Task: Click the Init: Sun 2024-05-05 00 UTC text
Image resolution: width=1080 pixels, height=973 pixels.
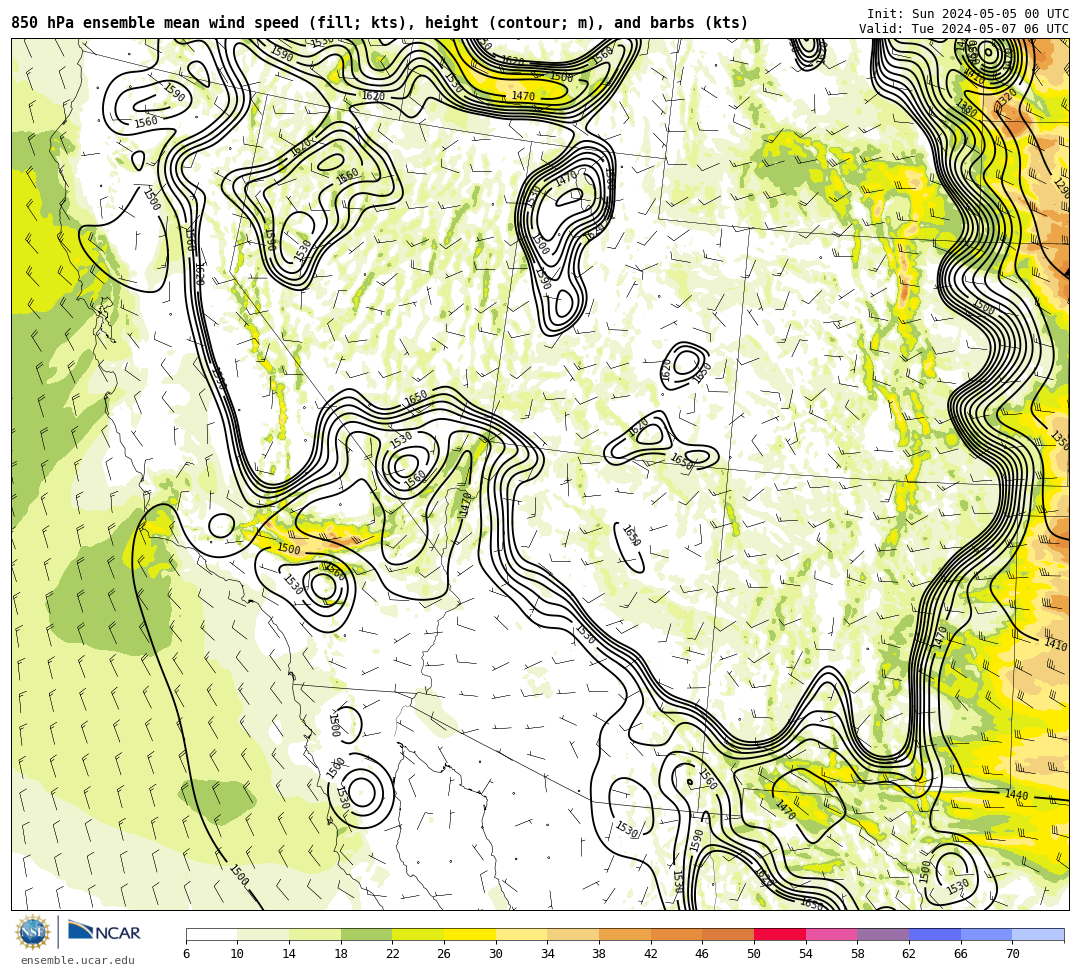Action: coord(968,14)
